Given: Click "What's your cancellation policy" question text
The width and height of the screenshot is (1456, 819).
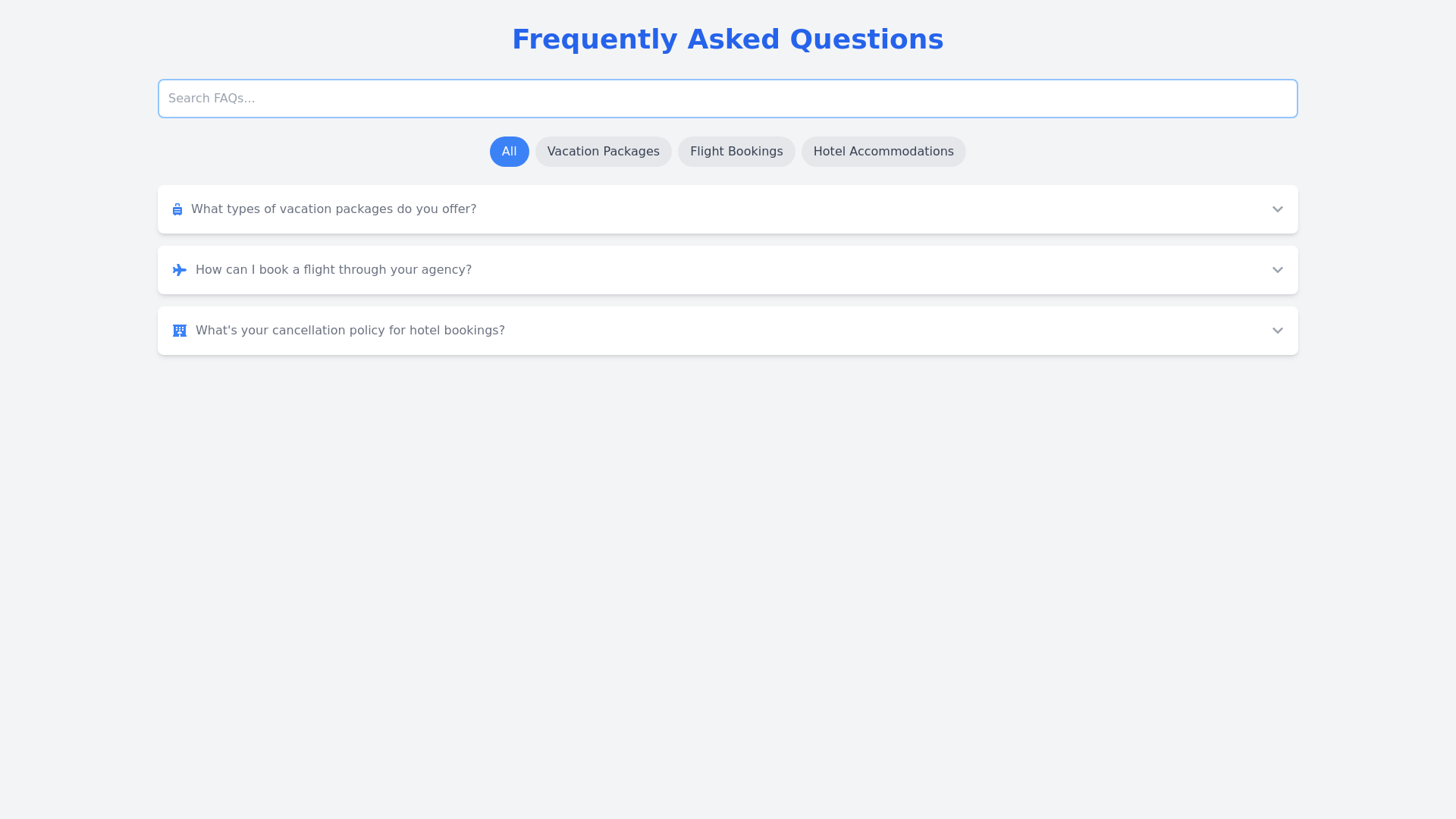Looking at the screenshot, I should click(350, 331).
